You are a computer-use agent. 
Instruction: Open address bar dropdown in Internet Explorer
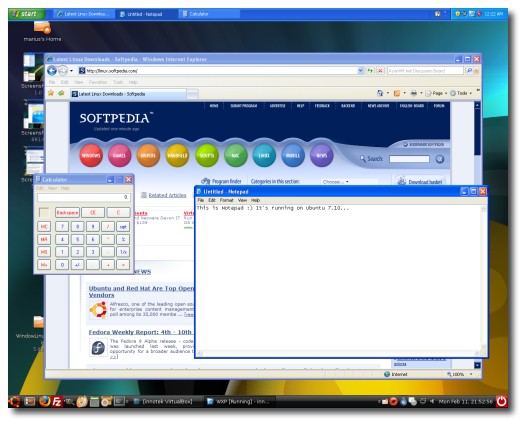pos(360,71)
